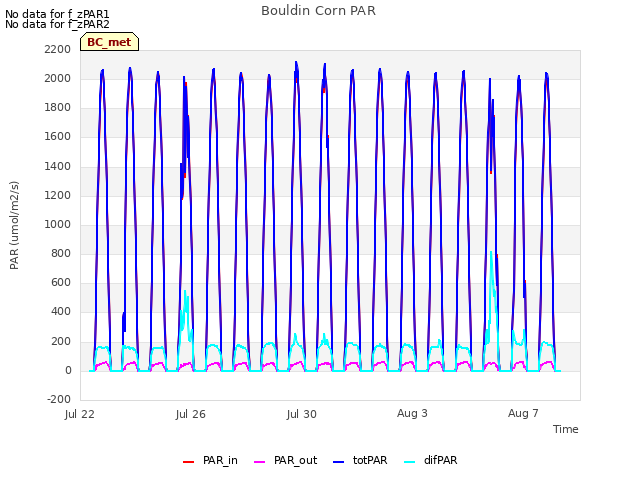Click the 1400 y-axis tick label

click(58, 167)
